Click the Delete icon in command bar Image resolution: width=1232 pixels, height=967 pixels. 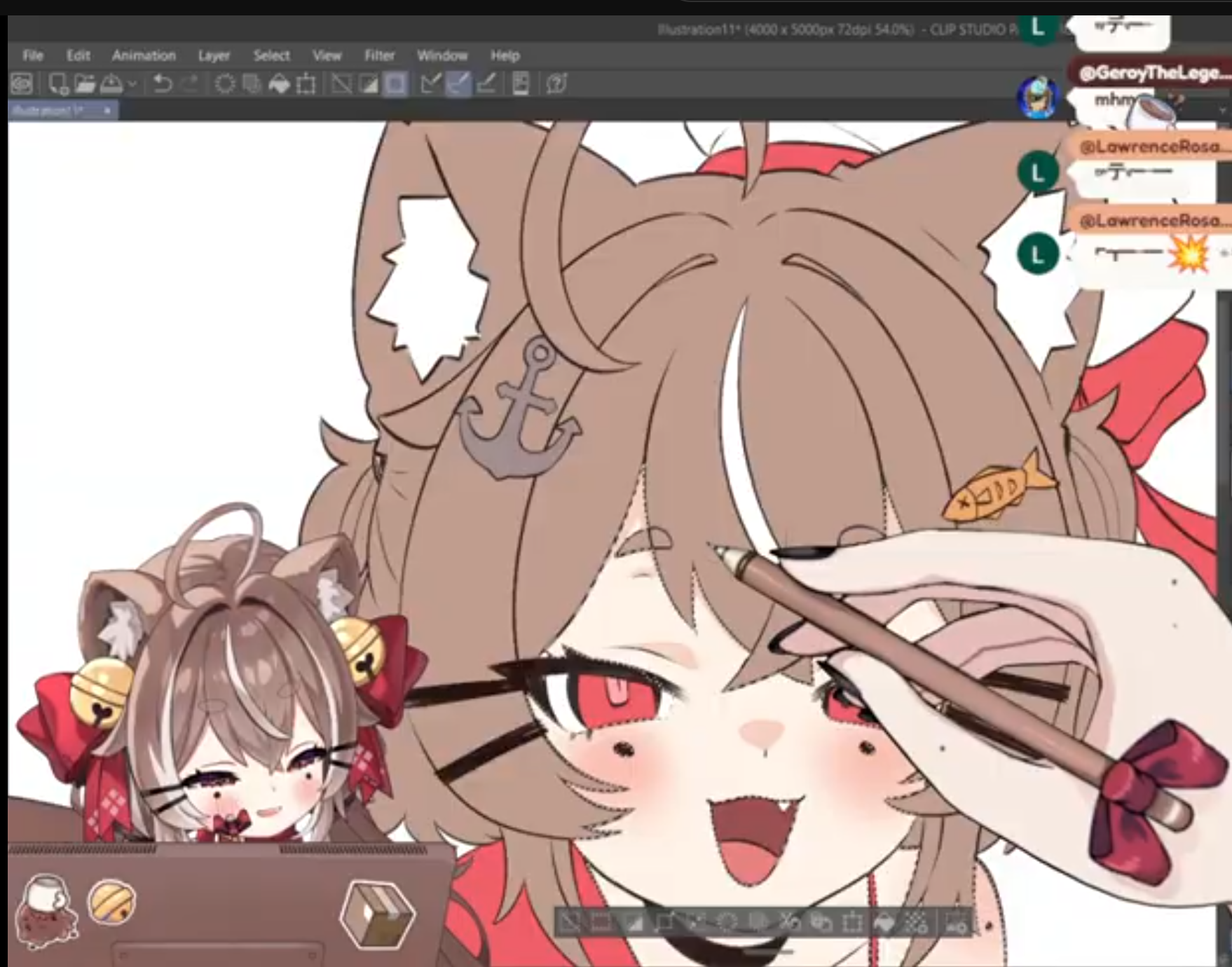(x=225, y=85)
